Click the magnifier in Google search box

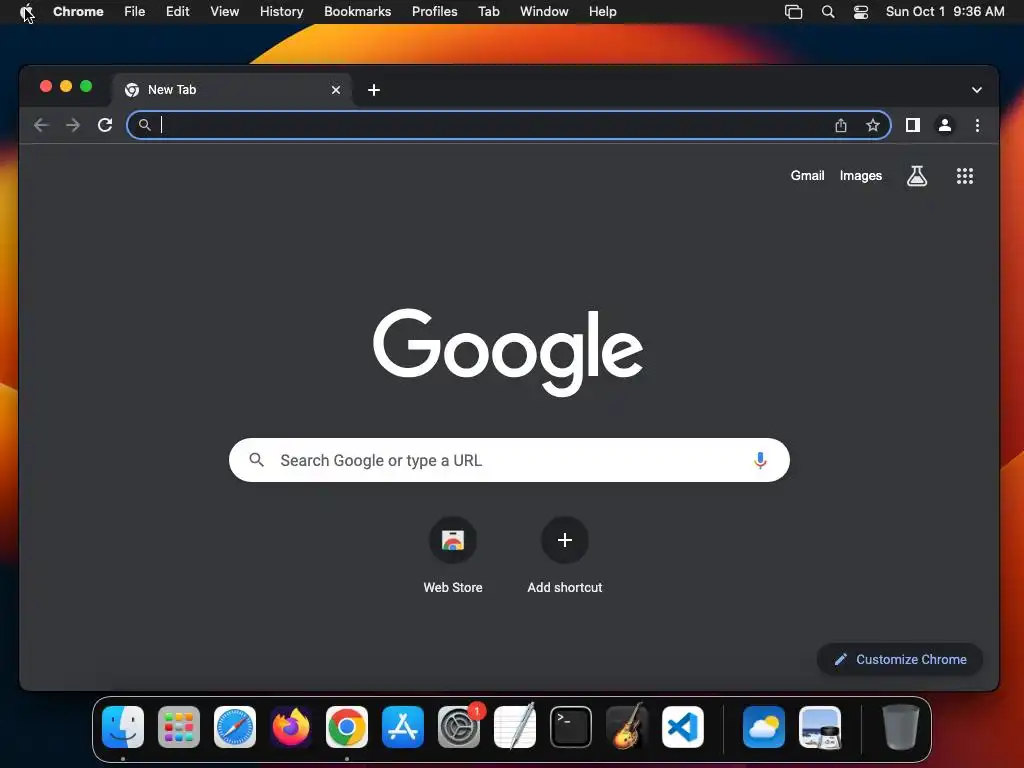pyautogui.click(x=257, y=460)
